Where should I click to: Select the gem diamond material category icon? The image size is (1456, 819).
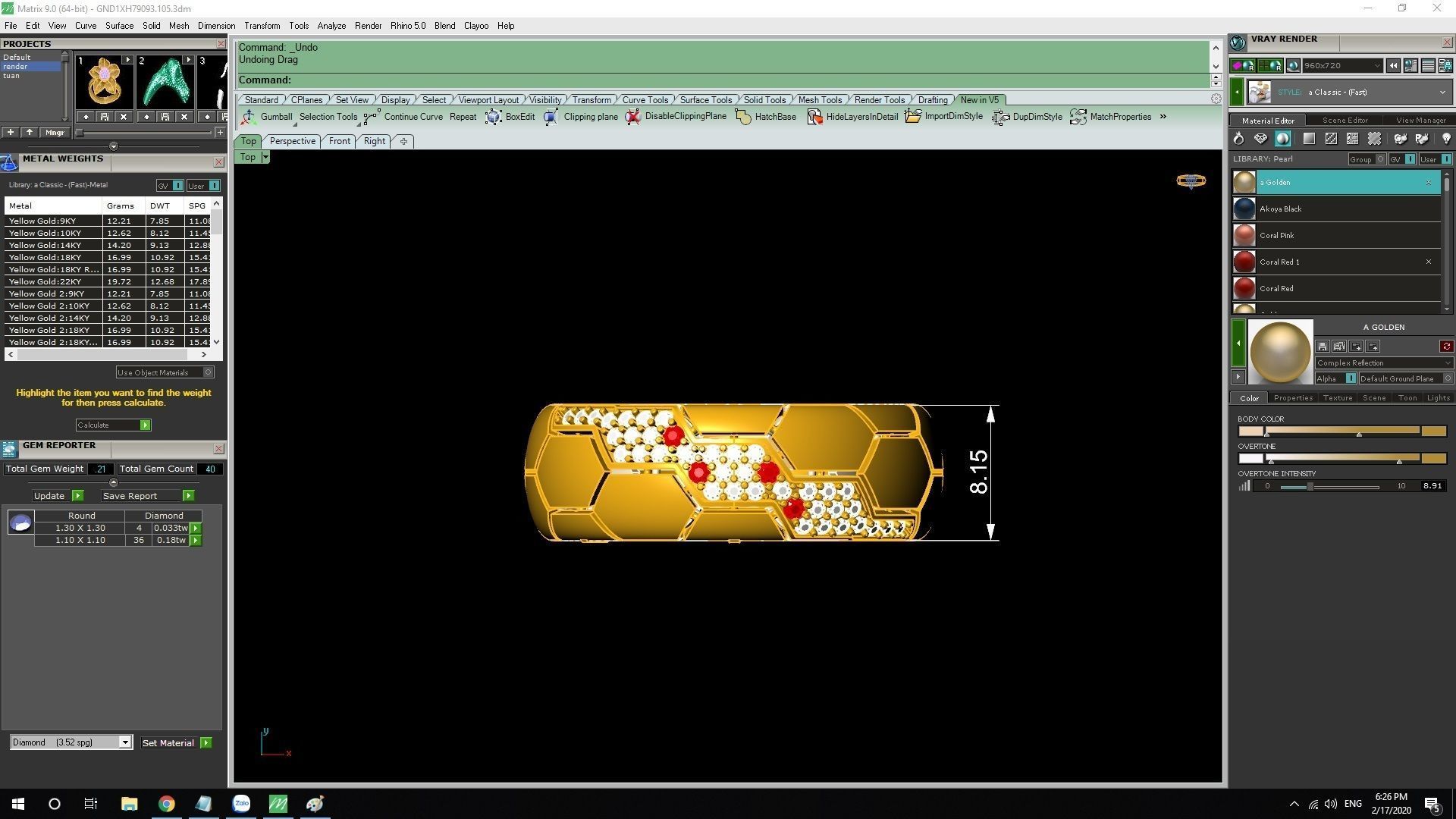(1260, 139)
